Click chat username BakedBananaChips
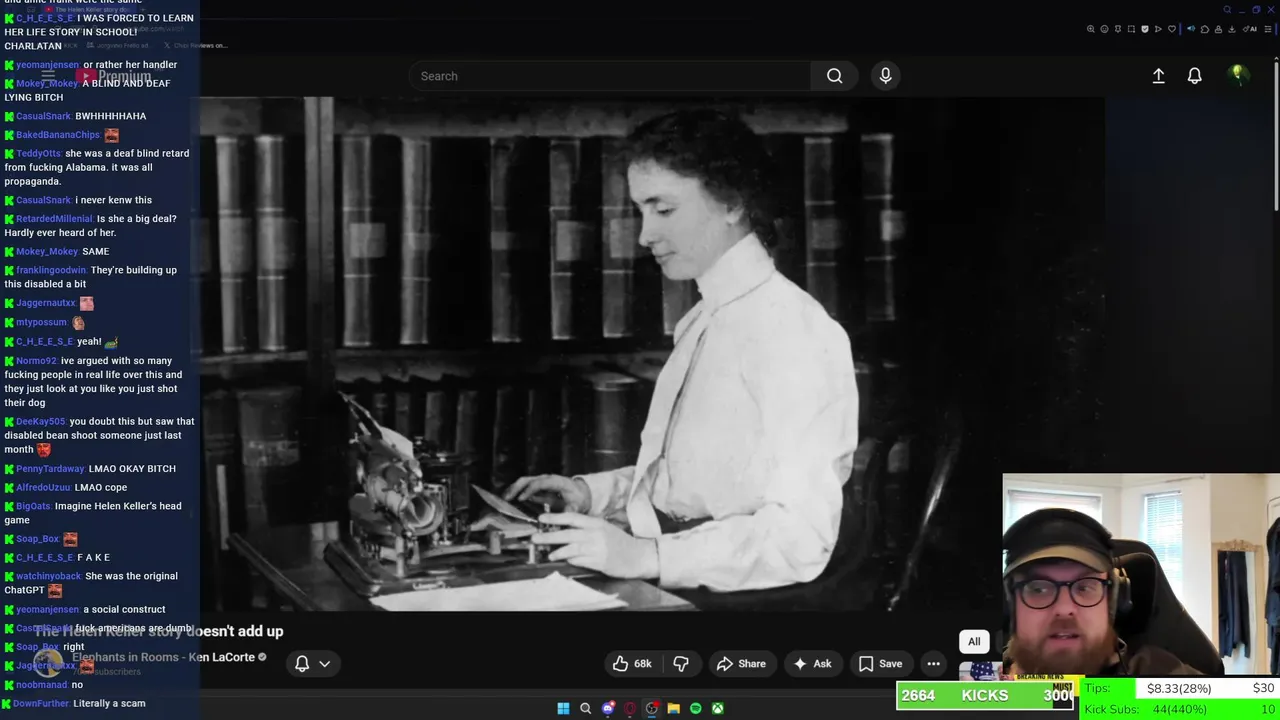 (x=59, y=135)
